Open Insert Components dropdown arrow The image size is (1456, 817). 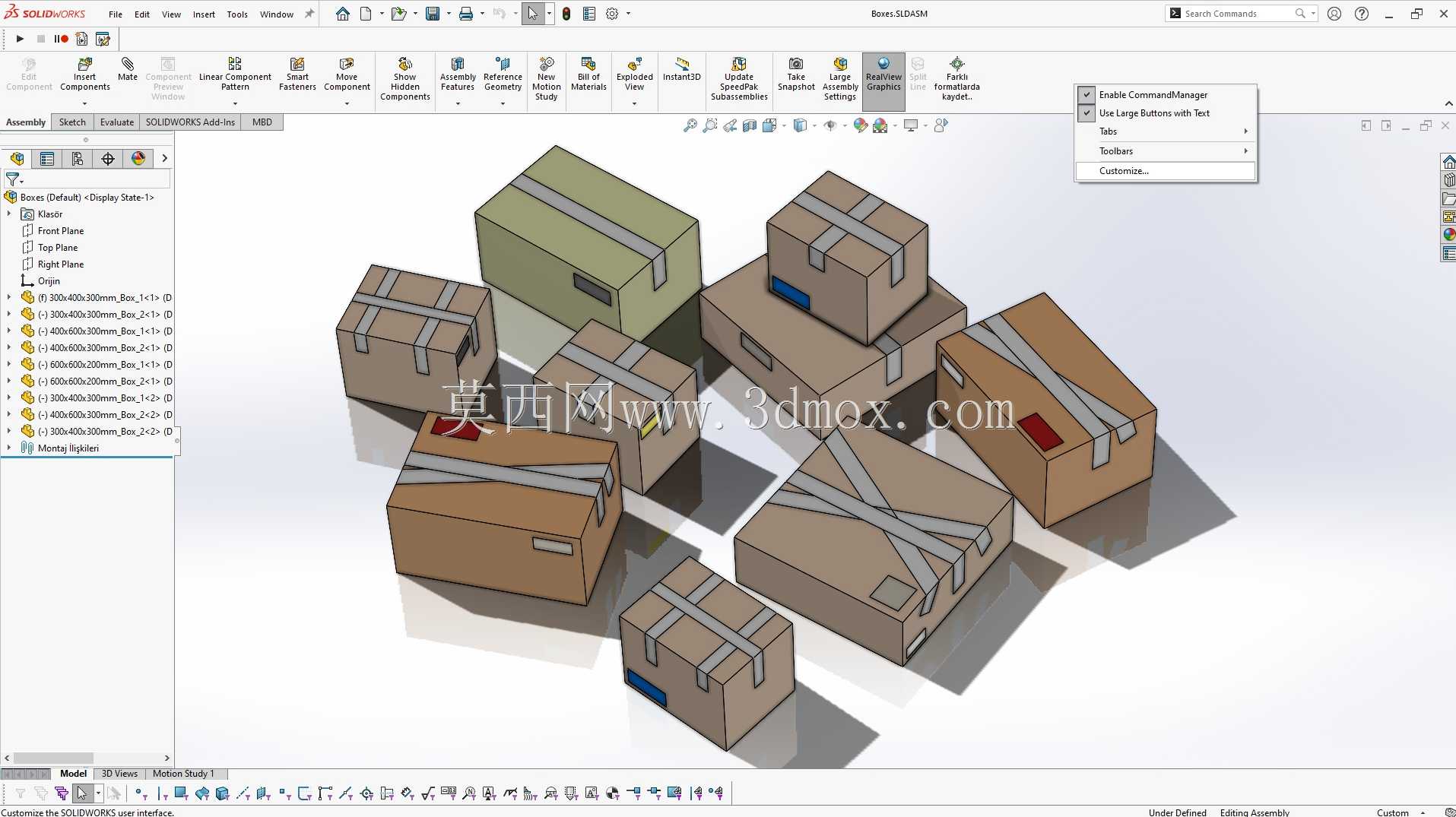(x=85, y=103)
